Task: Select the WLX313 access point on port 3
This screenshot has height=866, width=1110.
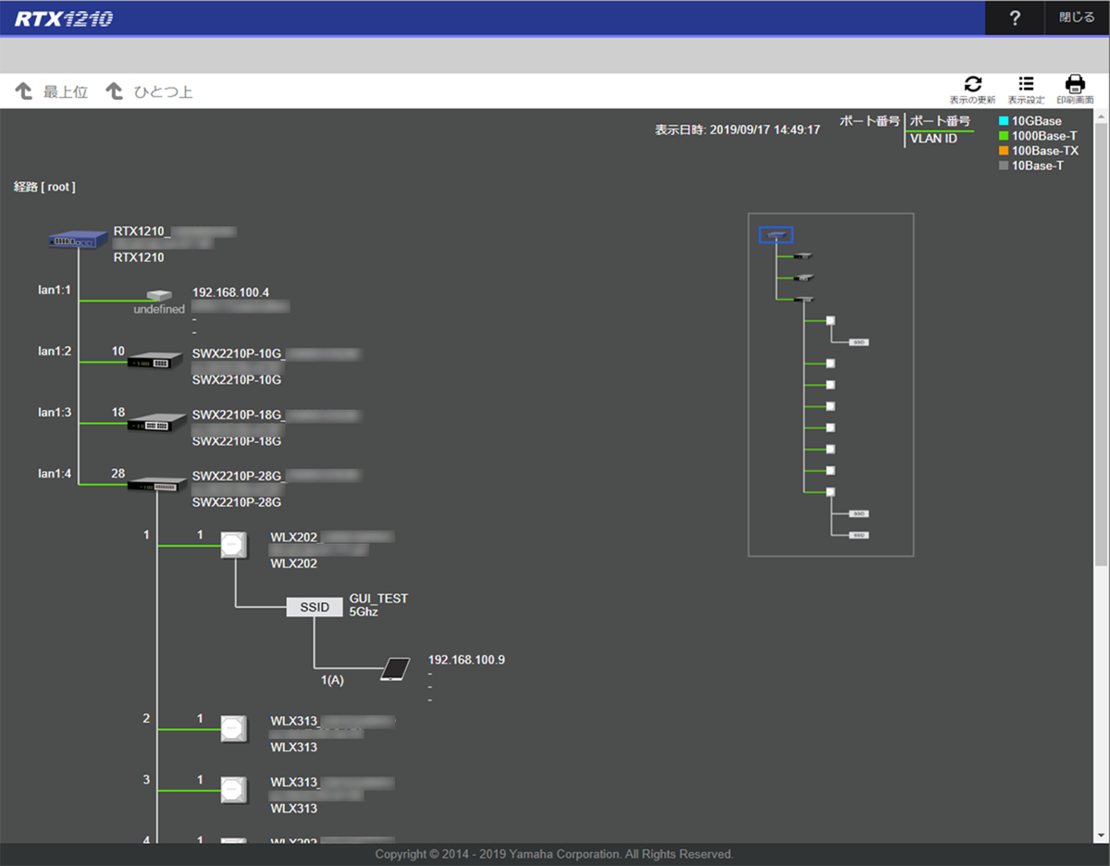Action: click(x=234, y=790)
